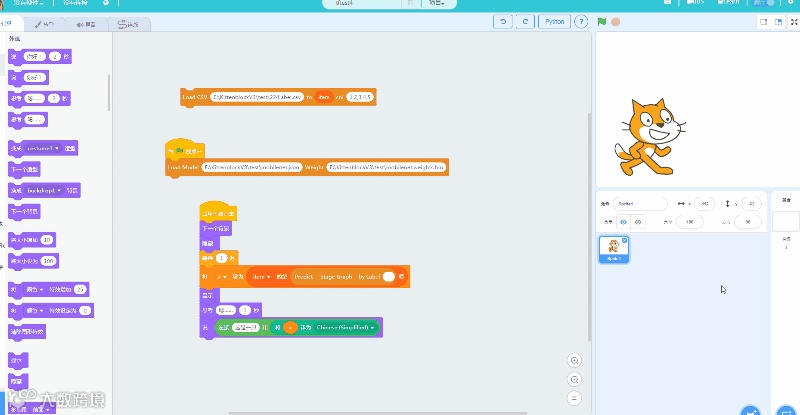Edit the sprite direction field
Viewport: 800px width, 415px height.
coord(748,222)
